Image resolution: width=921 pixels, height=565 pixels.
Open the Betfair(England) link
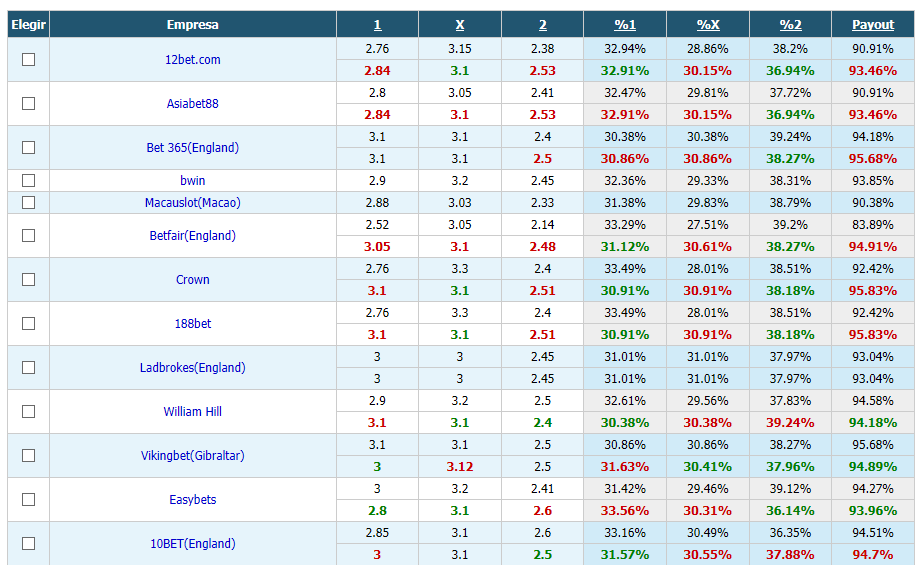coord(193,236)
